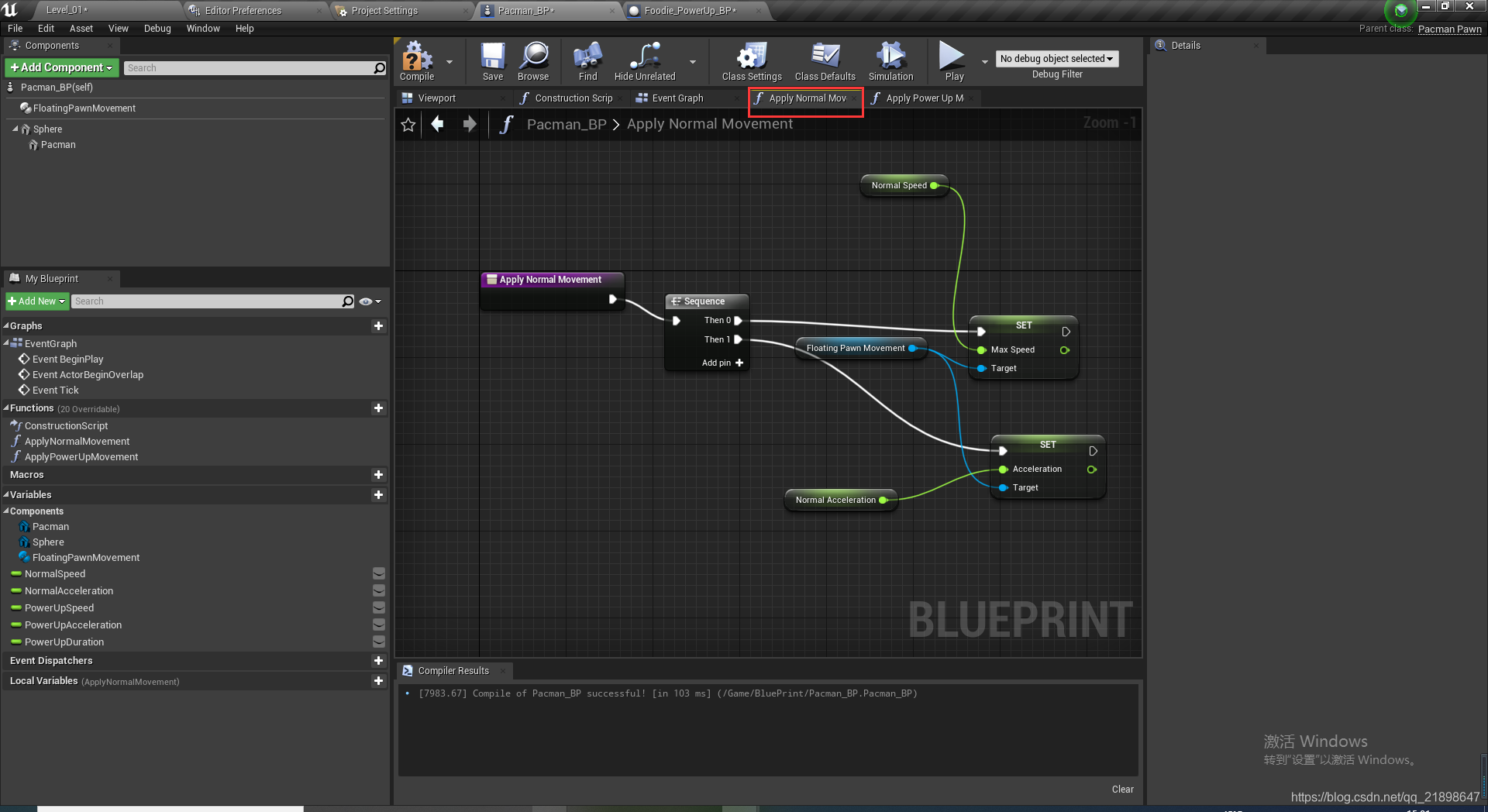The height and width of the screenshot is (812, 1488).
Task: Toggle Hide Unrelated nodes
Action: click(645, 61)
